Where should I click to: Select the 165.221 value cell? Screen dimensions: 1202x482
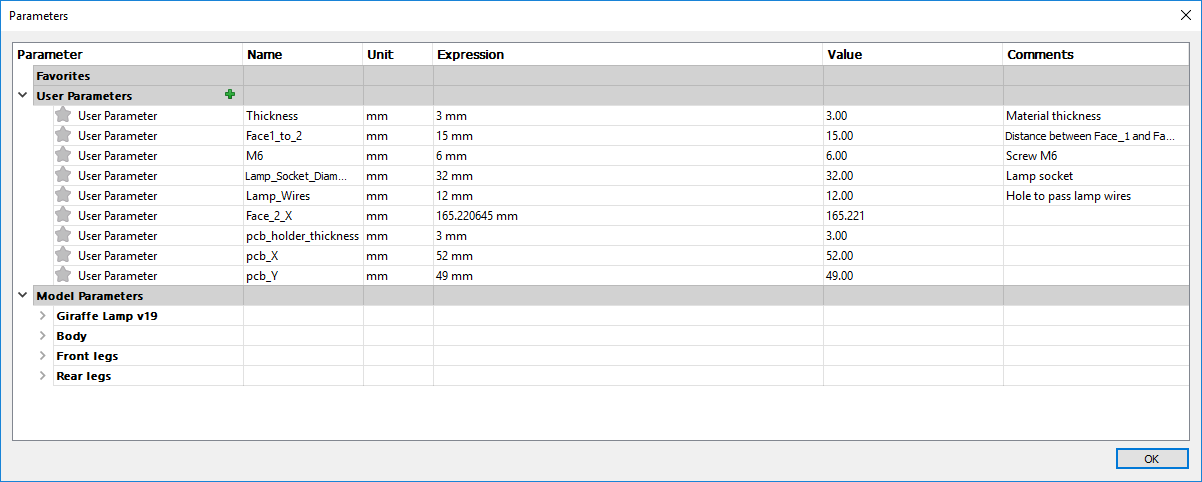pyautogui.click(x=913, y=216)
